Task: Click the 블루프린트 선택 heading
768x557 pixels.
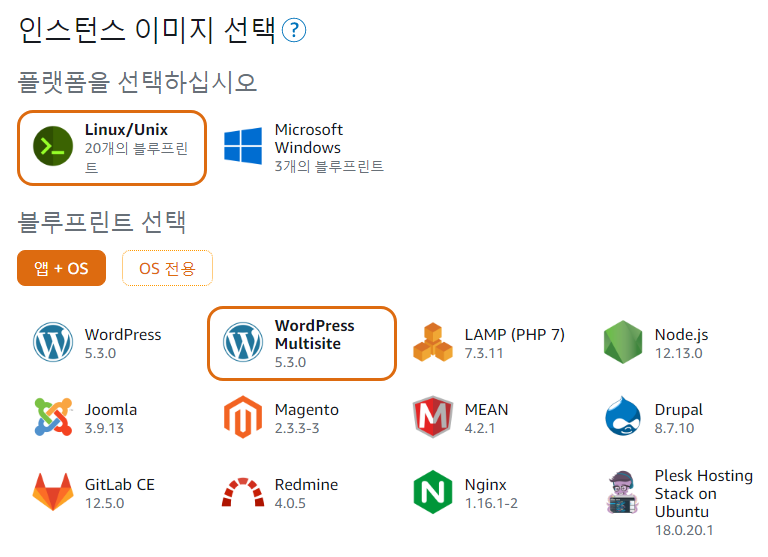Action: coord(102,221)
